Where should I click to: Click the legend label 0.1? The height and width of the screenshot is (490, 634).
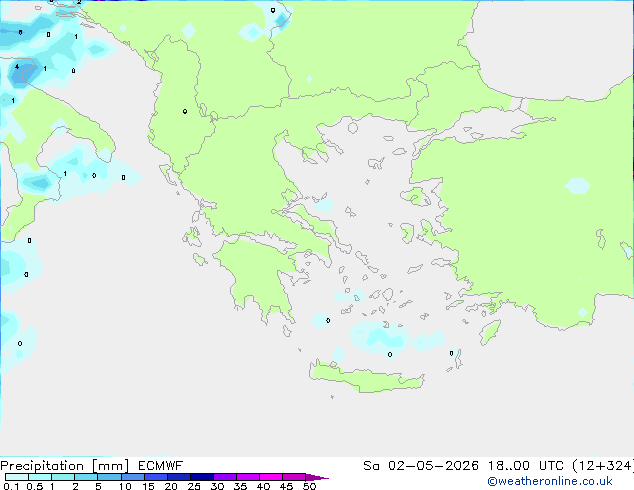click(11, 486)
